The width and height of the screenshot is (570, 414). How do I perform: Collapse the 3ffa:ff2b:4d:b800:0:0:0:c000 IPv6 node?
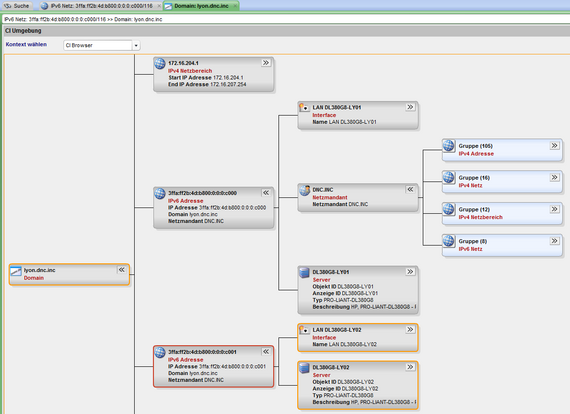[266, 193]
